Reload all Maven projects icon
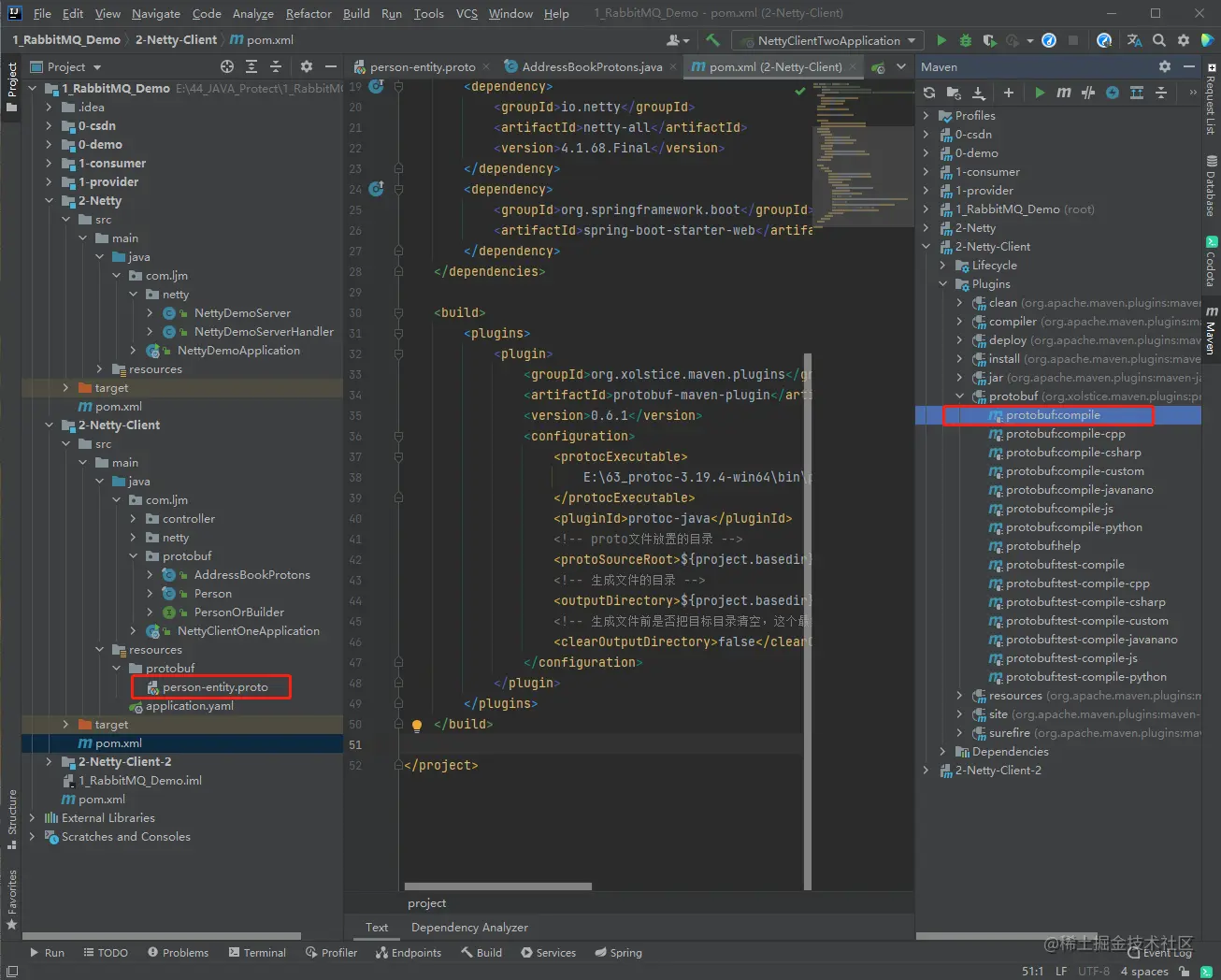This screenshot has height=980, width=1221. tap(929, 93)
